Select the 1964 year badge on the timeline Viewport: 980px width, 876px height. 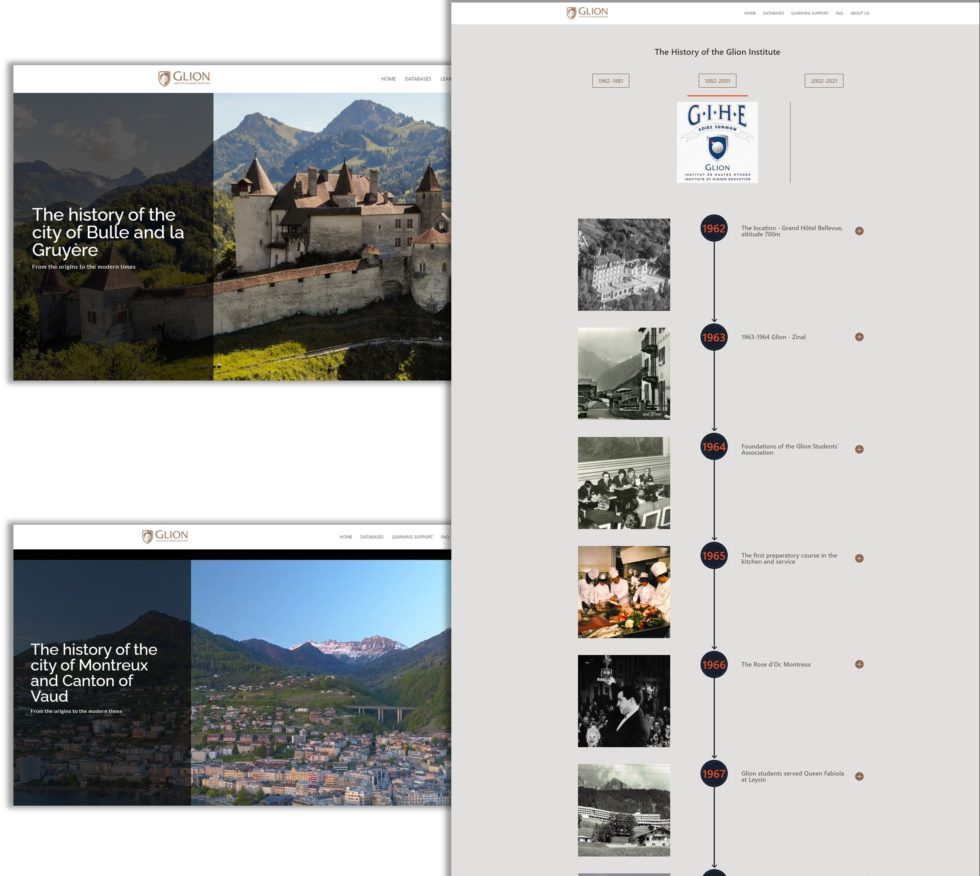712,448
